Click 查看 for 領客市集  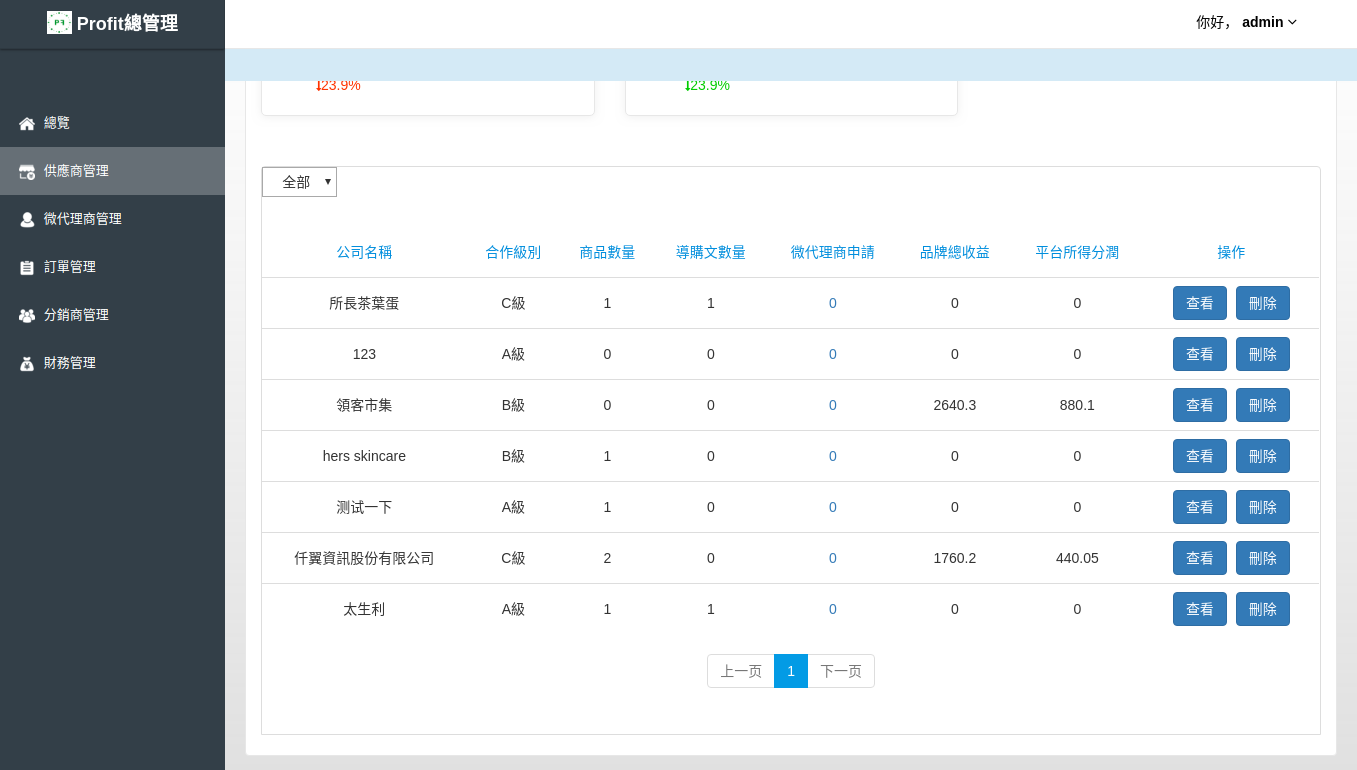pos(1200,405)
